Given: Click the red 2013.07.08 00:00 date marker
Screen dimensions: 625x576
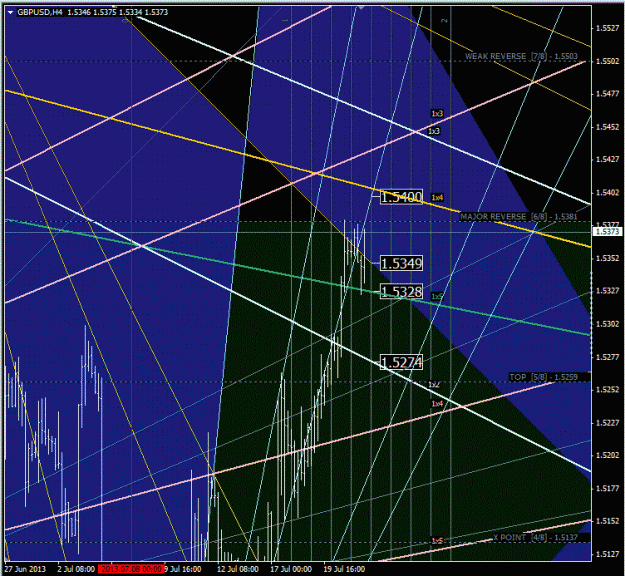Looking at the screenshot, I should (x=131, y=569).
